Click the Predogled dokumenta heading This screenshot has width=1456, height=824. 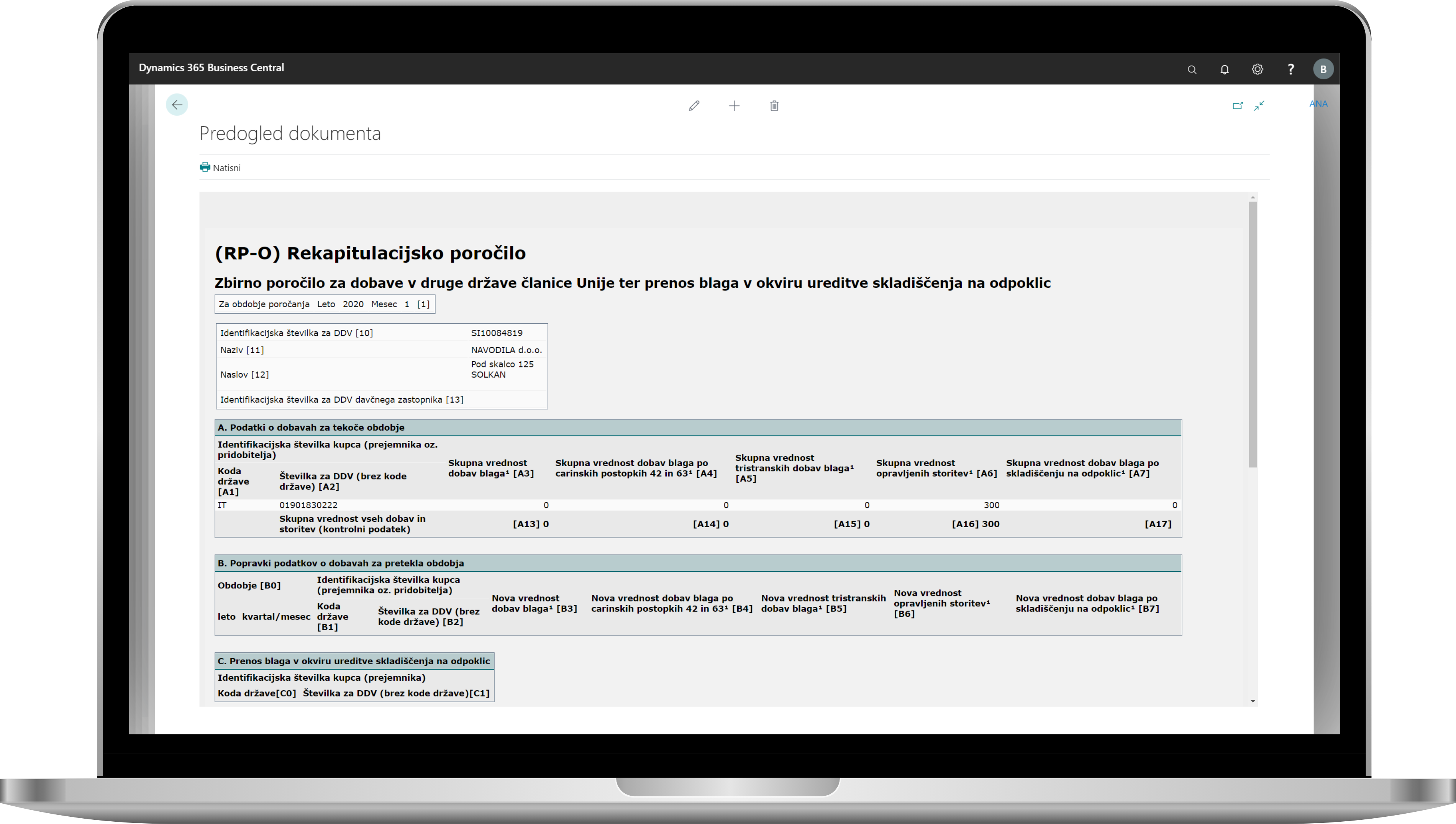(x=290, y=134)
